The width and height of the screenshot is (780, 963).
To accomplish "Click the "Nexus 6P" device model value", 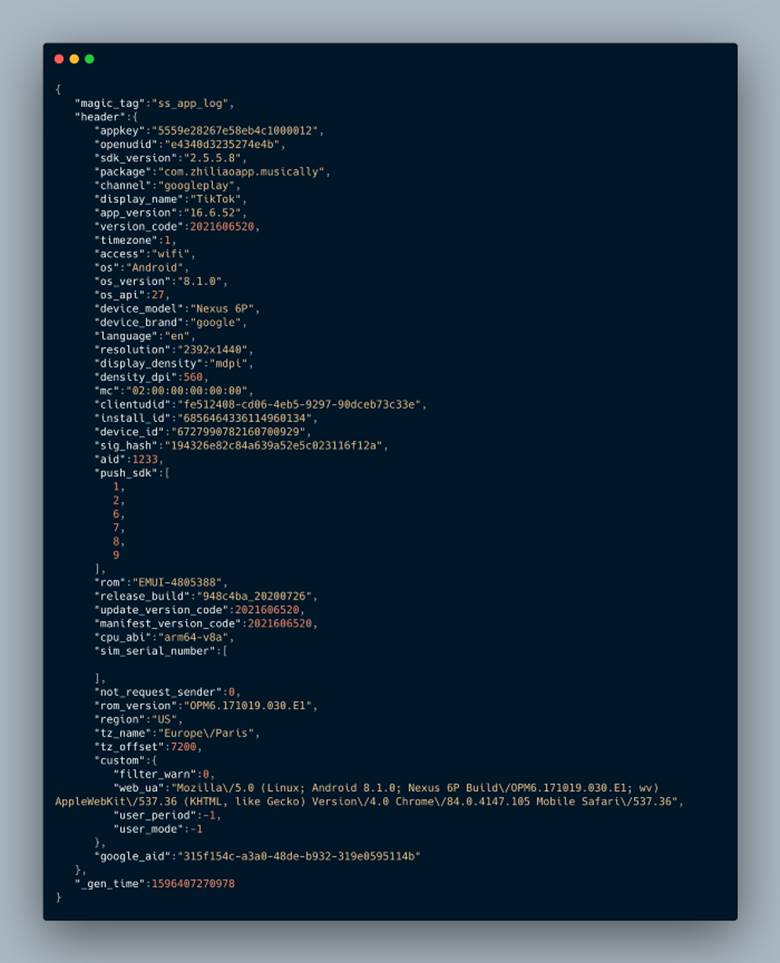I will 221,309.
